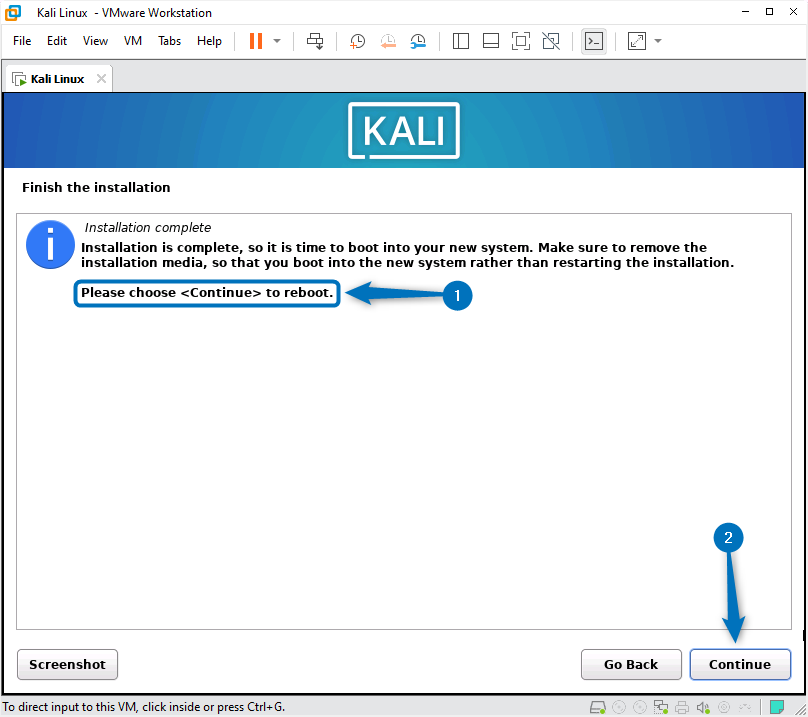Image resolution: width=808 pixels, height=717 pixels.
Task: Open the pause button dropdown menu
Action: (x=276, y=41)
